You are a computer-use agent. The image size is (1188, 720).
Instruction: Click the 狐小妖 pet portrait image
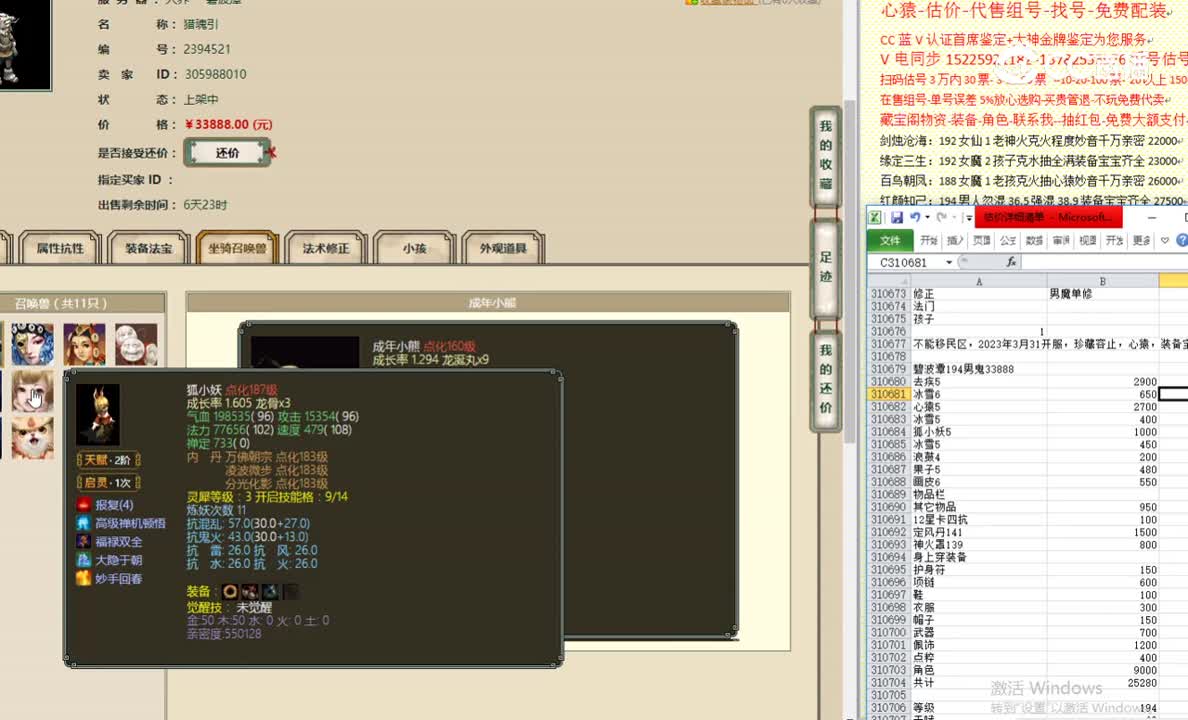pyautogui.click(x=98, y=414)
